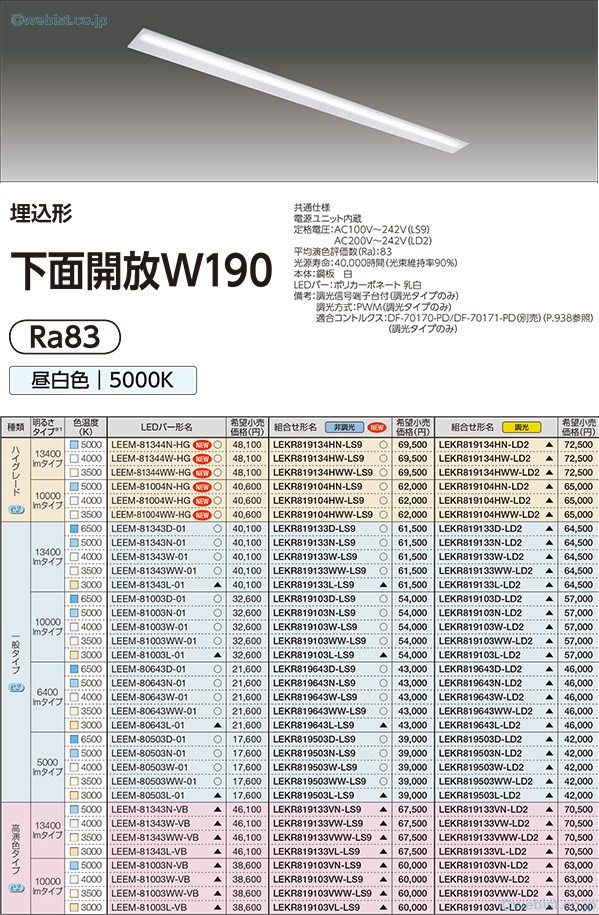Click the LEEM-80643N-01 LED bar name

pyautogui.click(x=148, y=683)
